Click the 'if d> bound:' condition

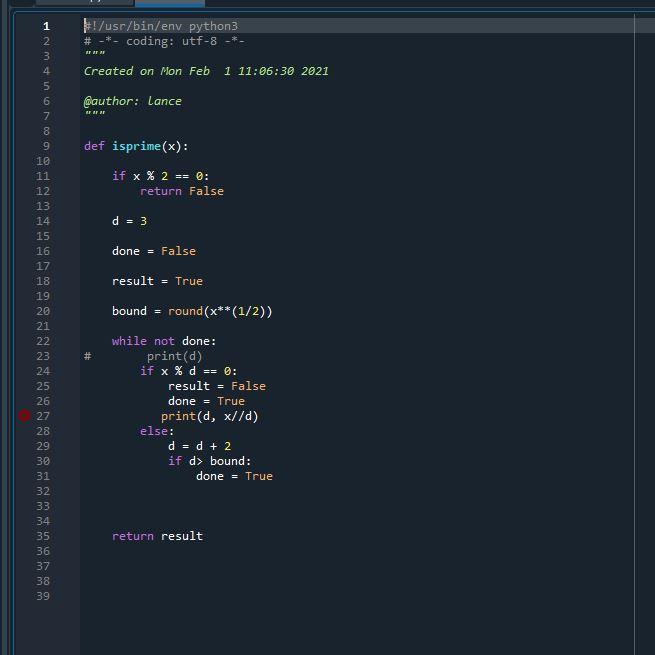click(210, 461)
